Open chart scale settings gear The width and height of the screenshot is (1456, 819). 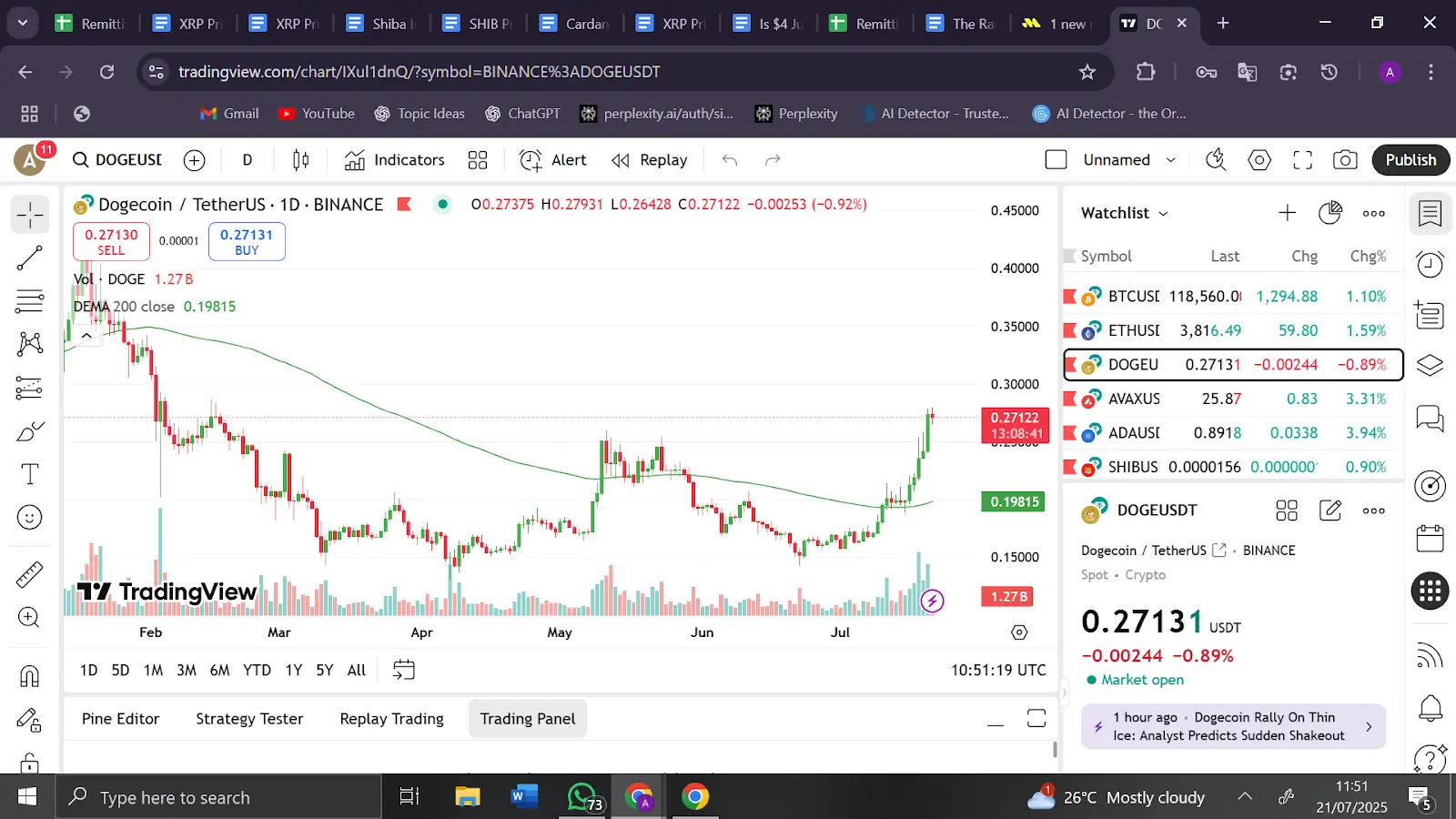pyautogui.click(x=1019, y=632)
